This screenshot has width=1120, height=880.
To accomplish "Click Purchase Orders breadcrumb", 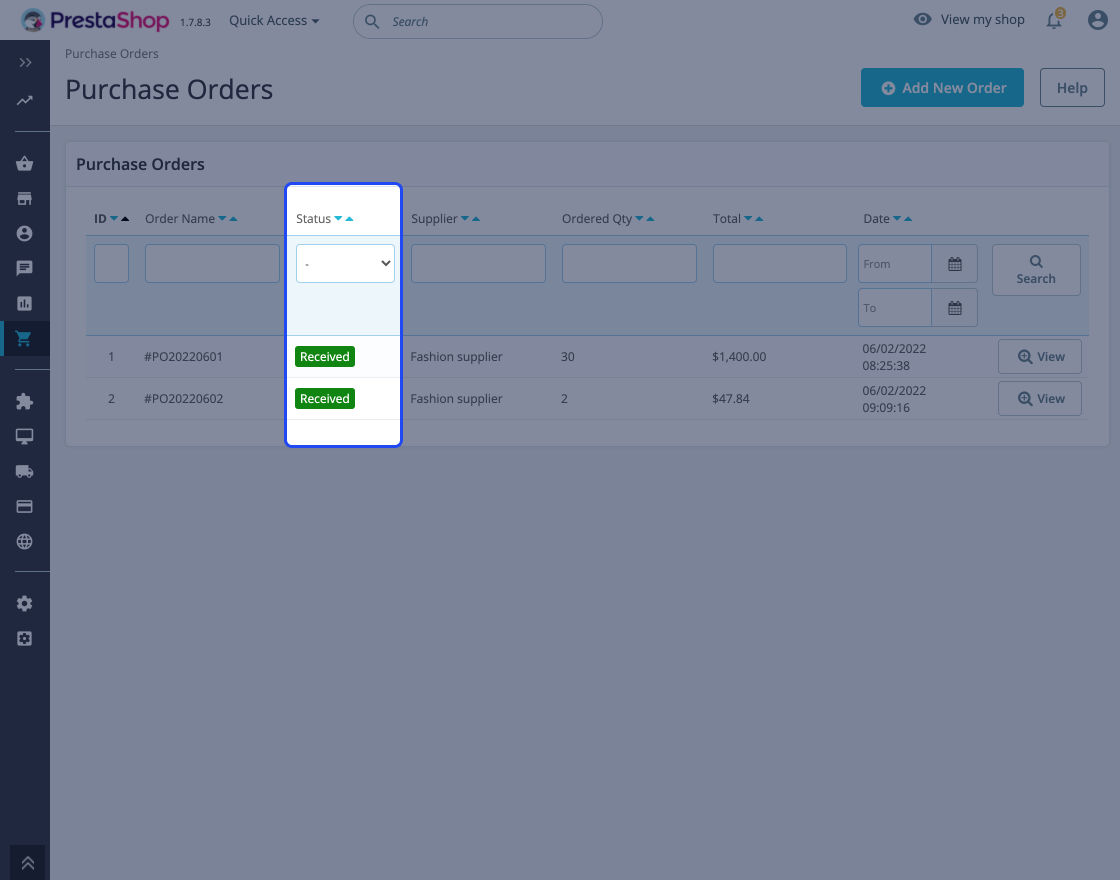I will point(112,54).
